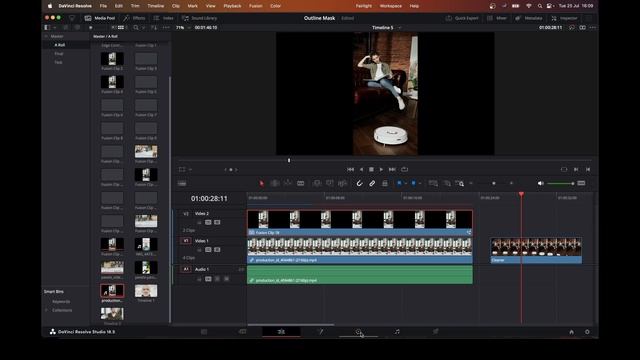Open the Timeline menu
Screen dimensions: 640x360
click(x=156, y=6)
